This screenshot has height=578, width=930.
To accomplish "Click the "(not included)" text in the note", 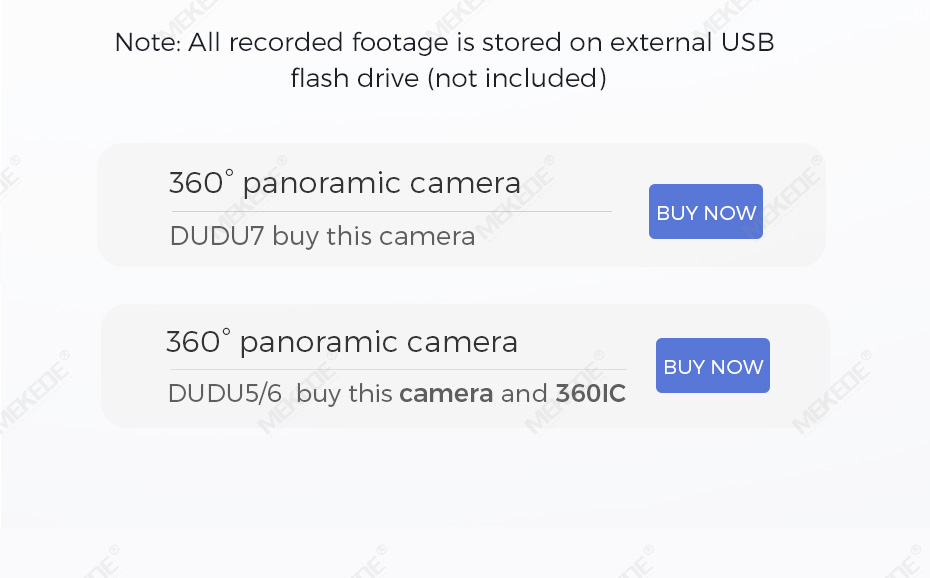I will (x=517, y=79).
